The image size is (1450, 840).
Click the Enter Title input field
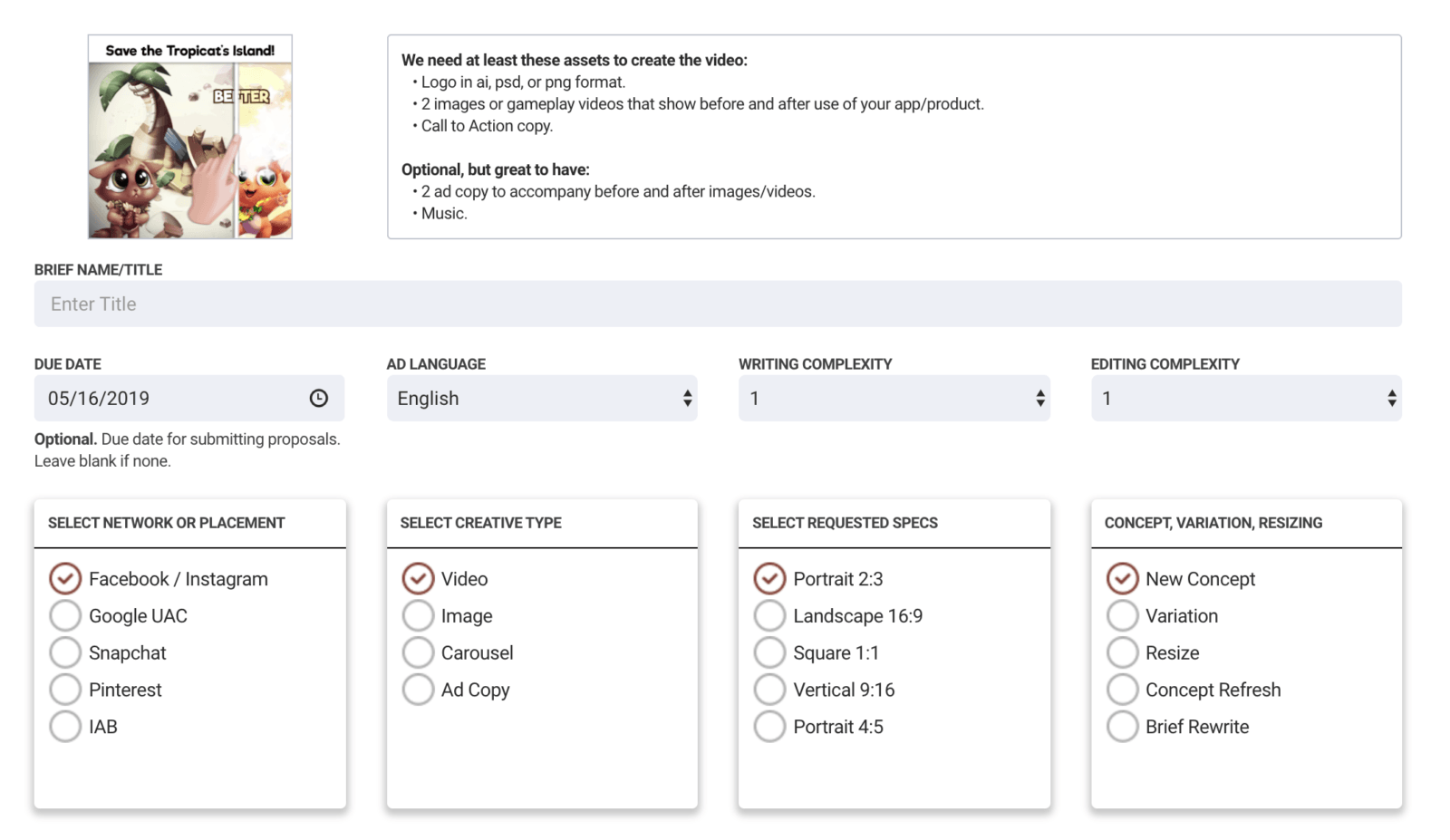(718, 304)
